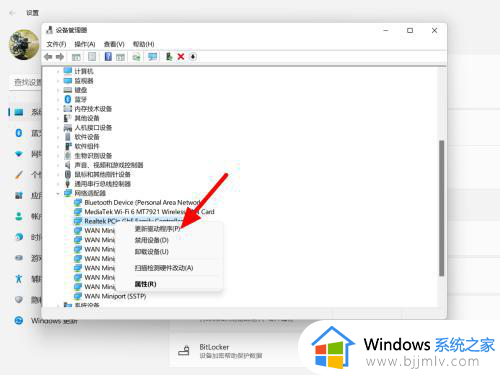Select the 声音、视频和游戏控制器 label
Screen dimensions: 500x375
(x=109, y=165)
